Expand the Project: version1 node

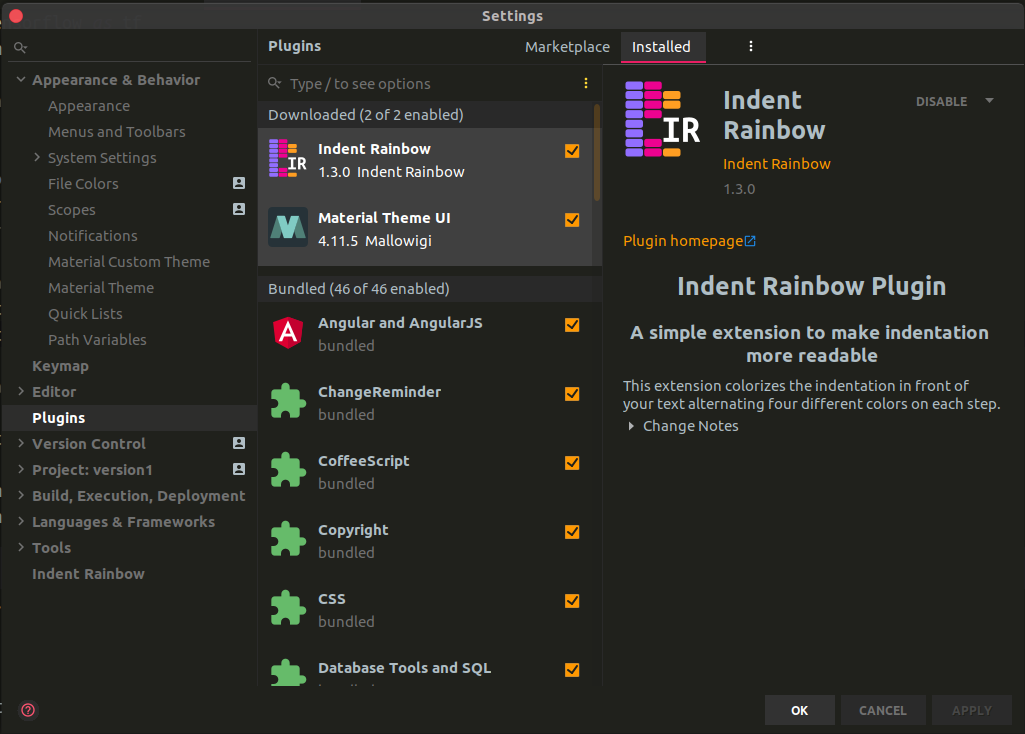click(21, 469)
